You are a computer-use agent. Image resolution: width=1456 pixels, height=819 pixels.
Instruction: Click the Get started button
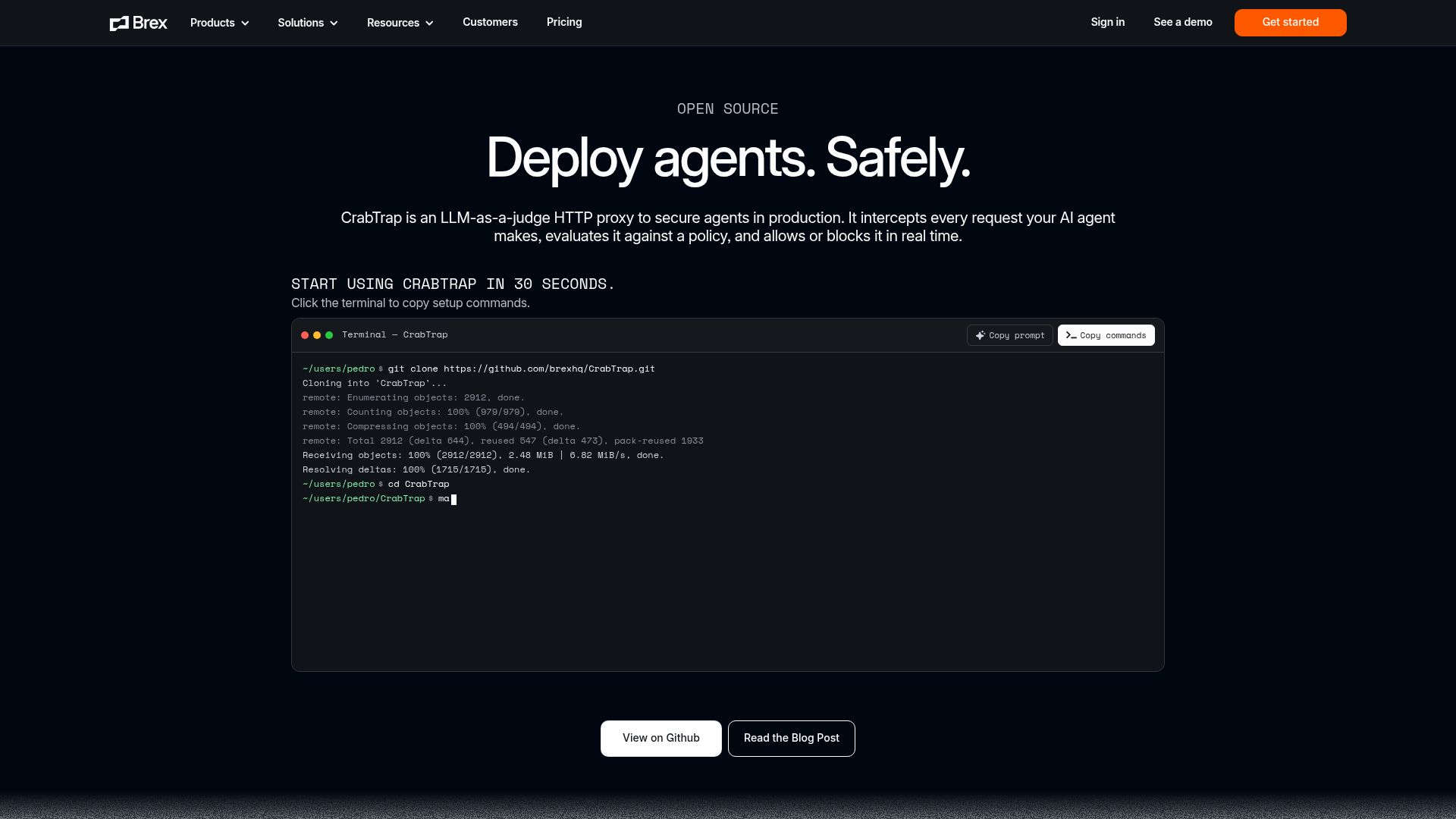coord(1290,23)
